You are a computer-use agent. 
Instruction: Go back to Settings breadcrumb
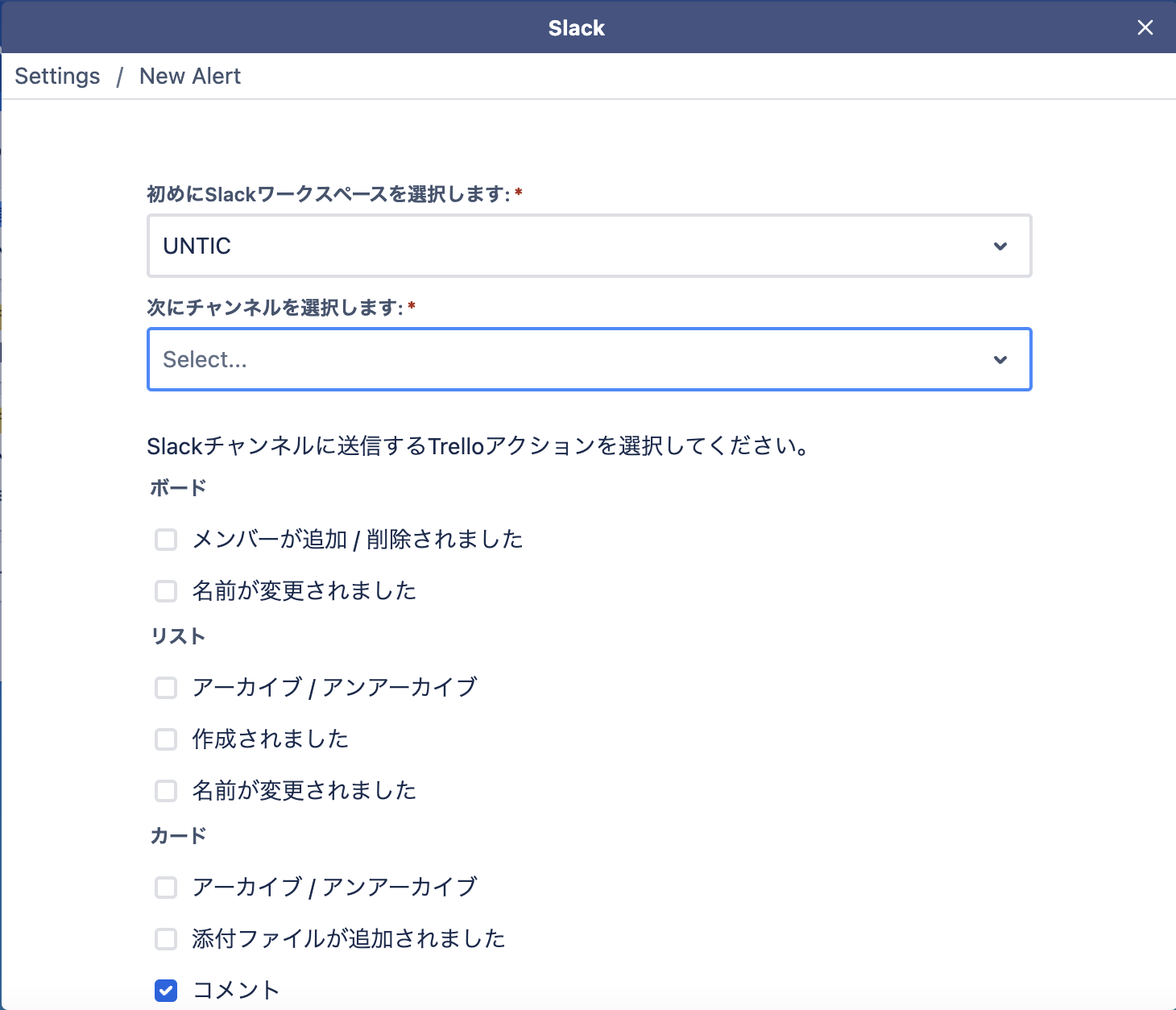pyautogui.click(x=58, y=76)
